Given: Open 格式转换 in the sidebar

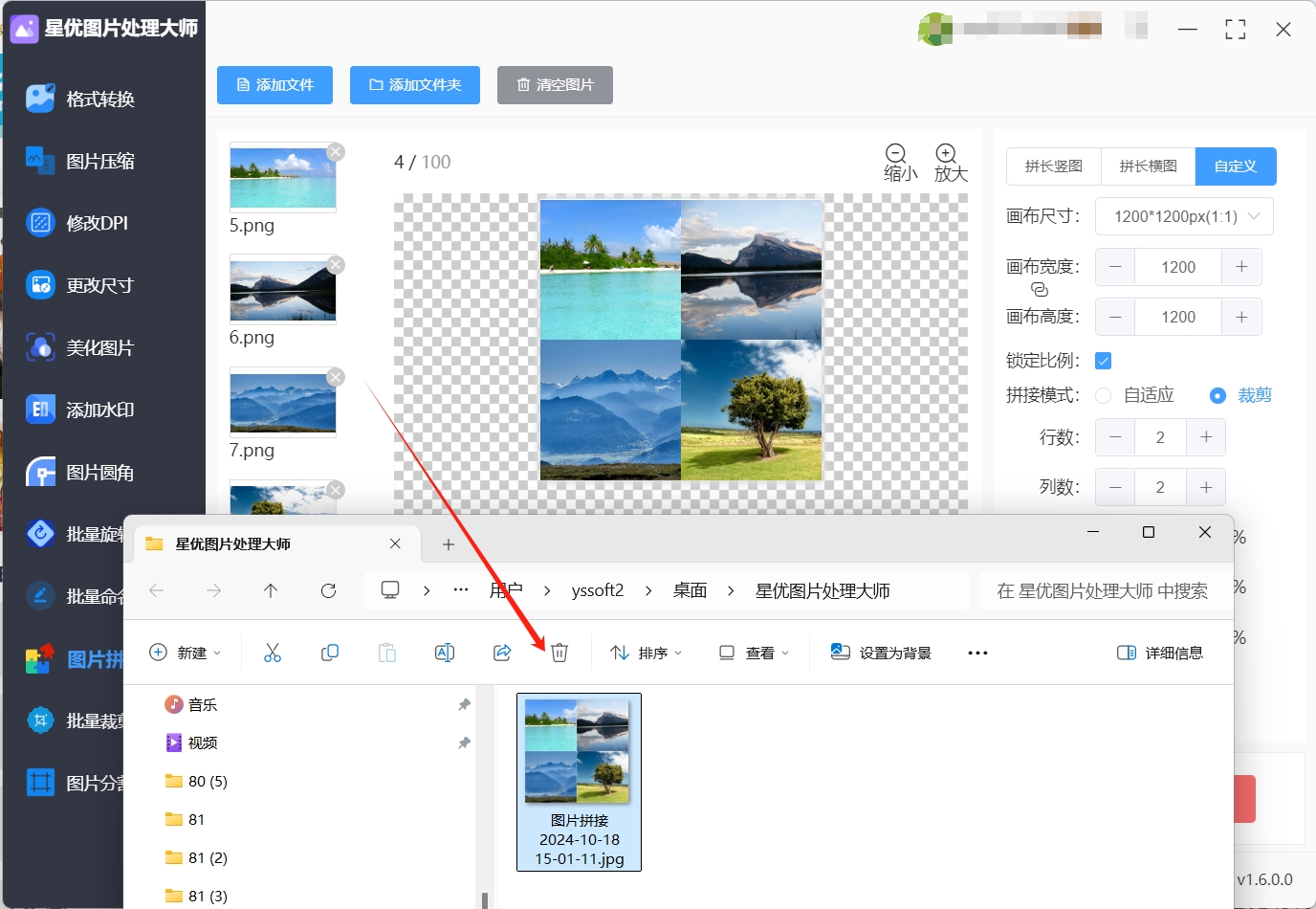Looking at the screenshot, I should (82, 99).
